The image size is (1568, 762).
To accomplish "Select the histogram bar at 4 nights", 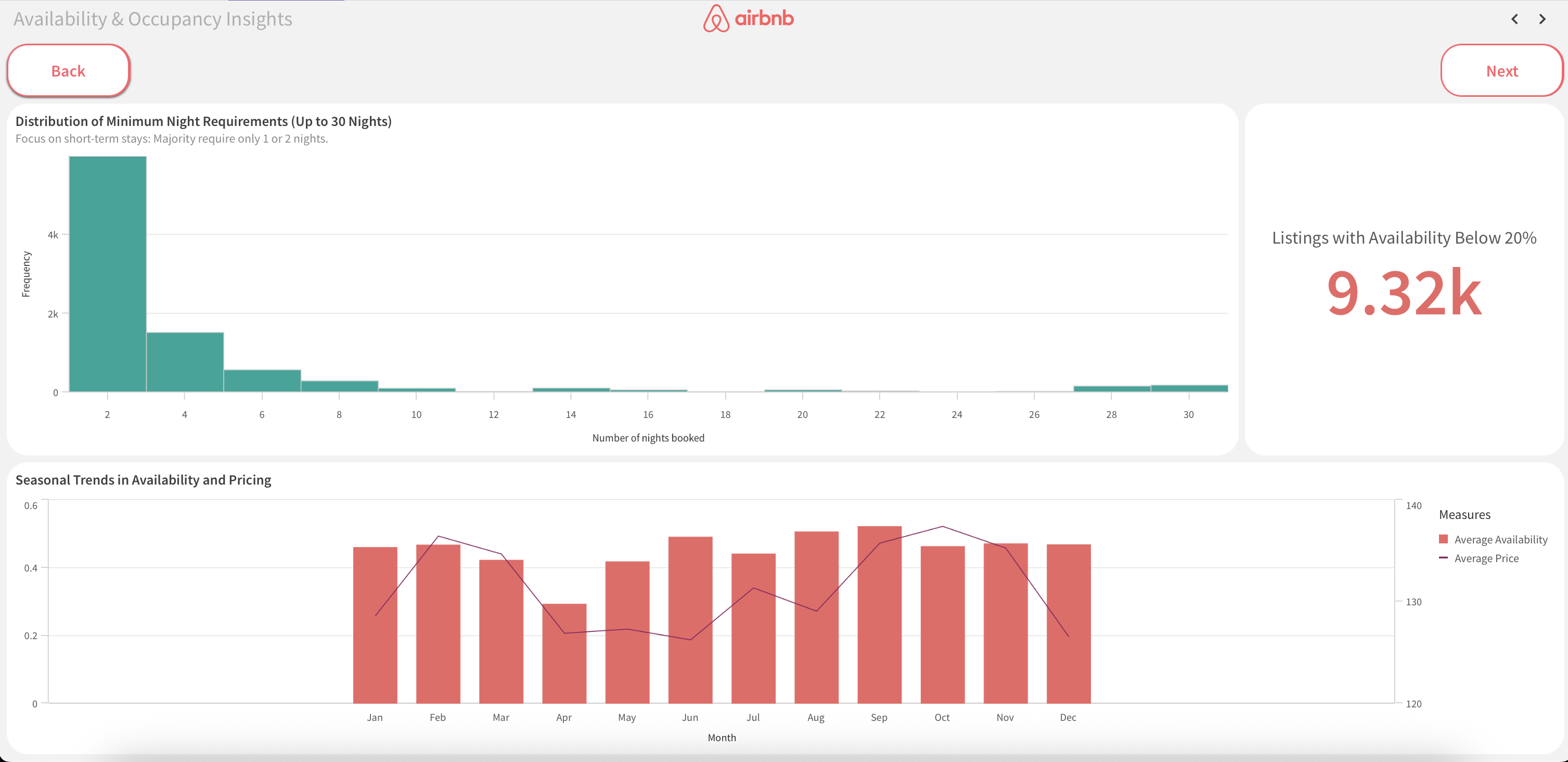I will tap(185, 362).
